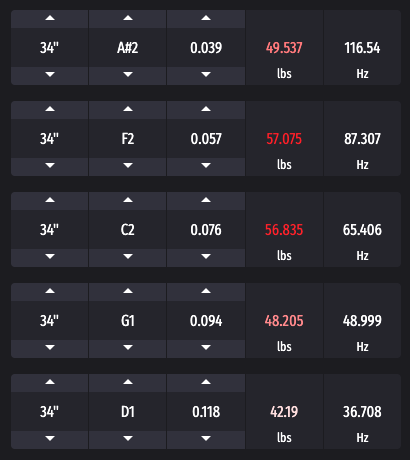Decrease the 0.039 string gauge
The width and height of the screenshot is (410, 460).
[x=206, y=76]
